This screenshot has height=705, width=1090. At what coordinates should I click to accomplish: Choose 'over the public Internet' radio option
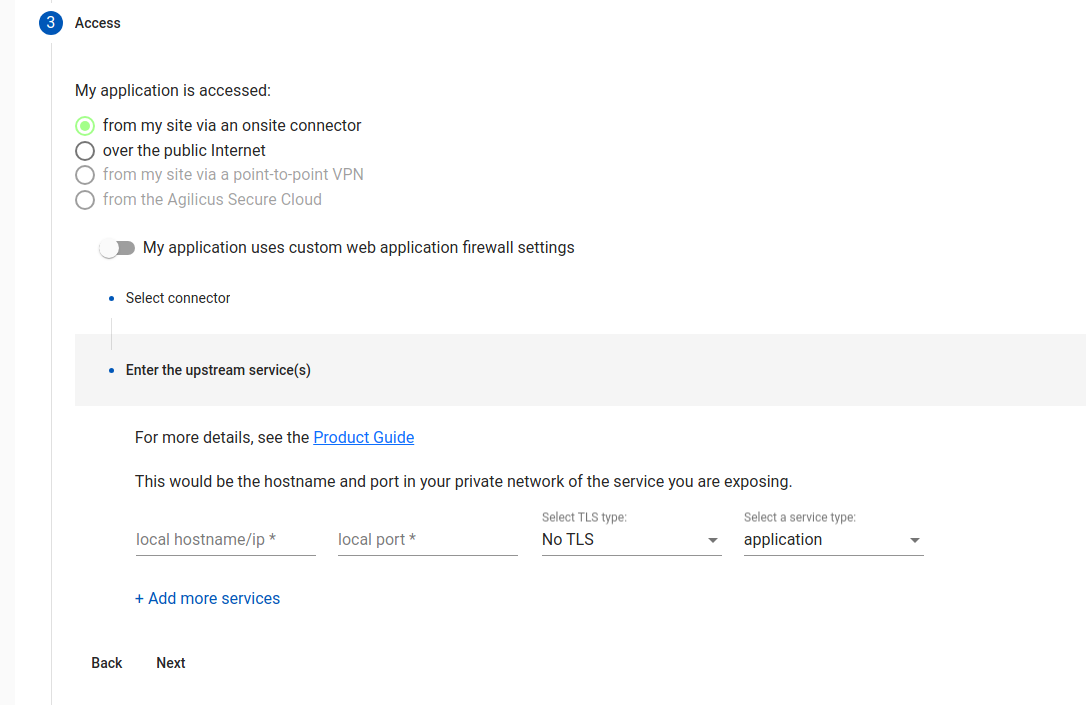(85, 151)
